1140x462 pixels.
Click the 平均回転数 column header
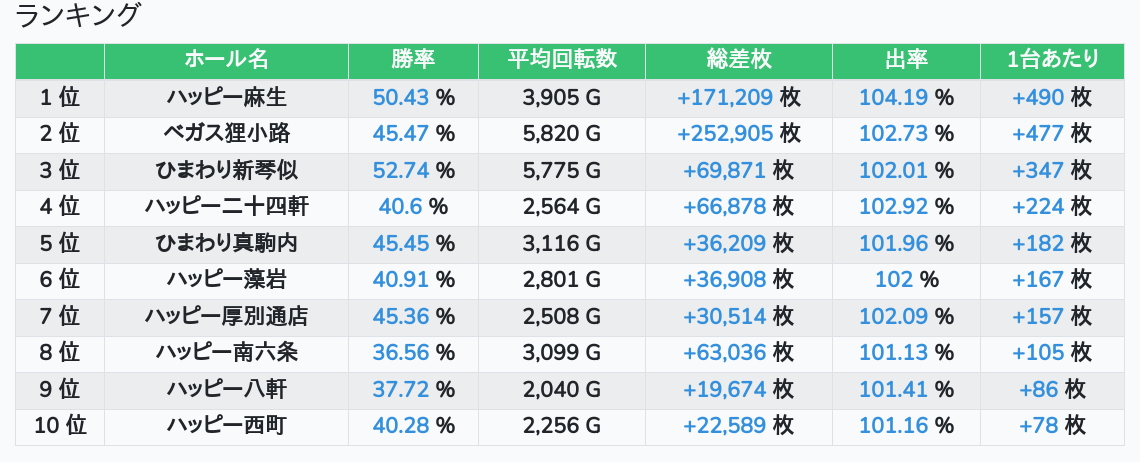tap(561, 60)
